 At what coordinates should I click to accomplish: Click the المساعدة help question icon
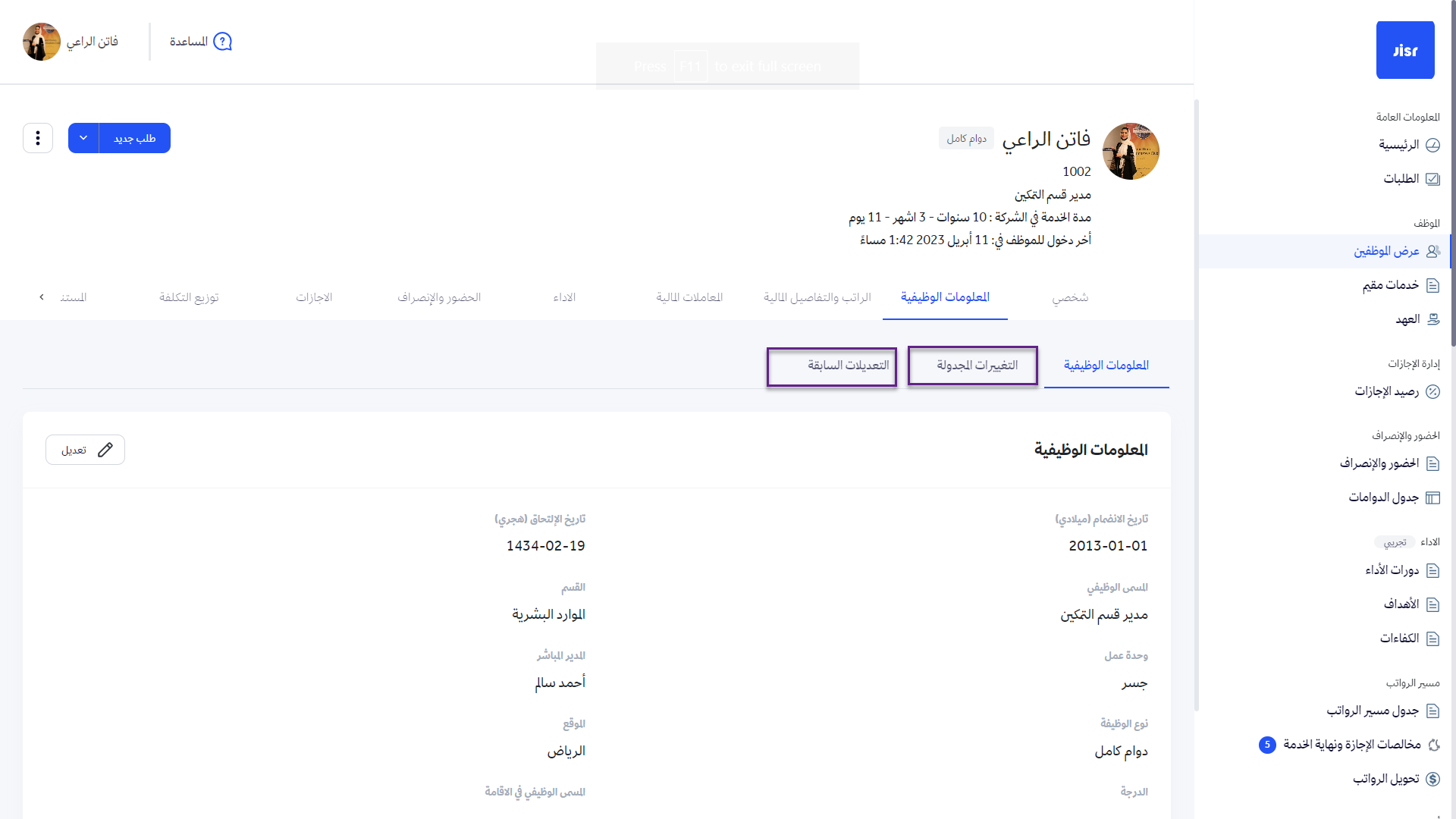[x=222, y=42]
